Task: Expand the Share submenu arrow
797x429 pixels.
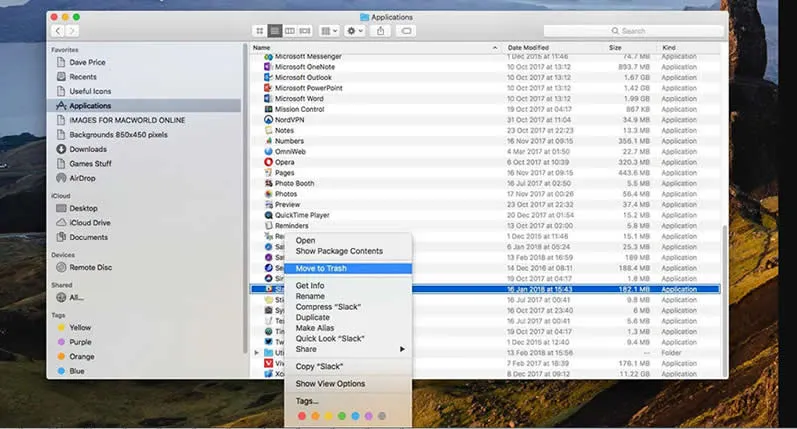Action: tap(402, 349)
